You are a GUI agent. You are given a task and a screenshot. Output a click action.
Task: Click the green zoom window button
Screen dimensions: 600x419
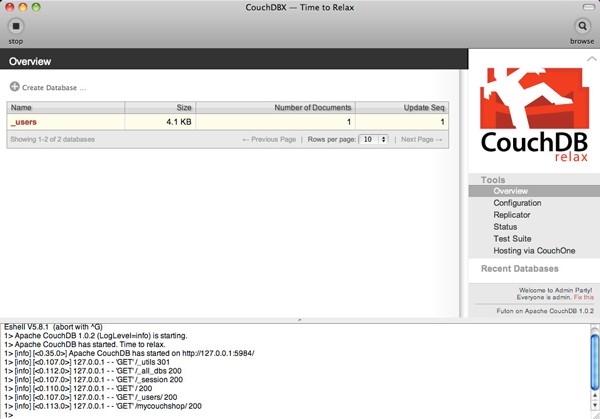pyautogui.click(x=36, y=7)
